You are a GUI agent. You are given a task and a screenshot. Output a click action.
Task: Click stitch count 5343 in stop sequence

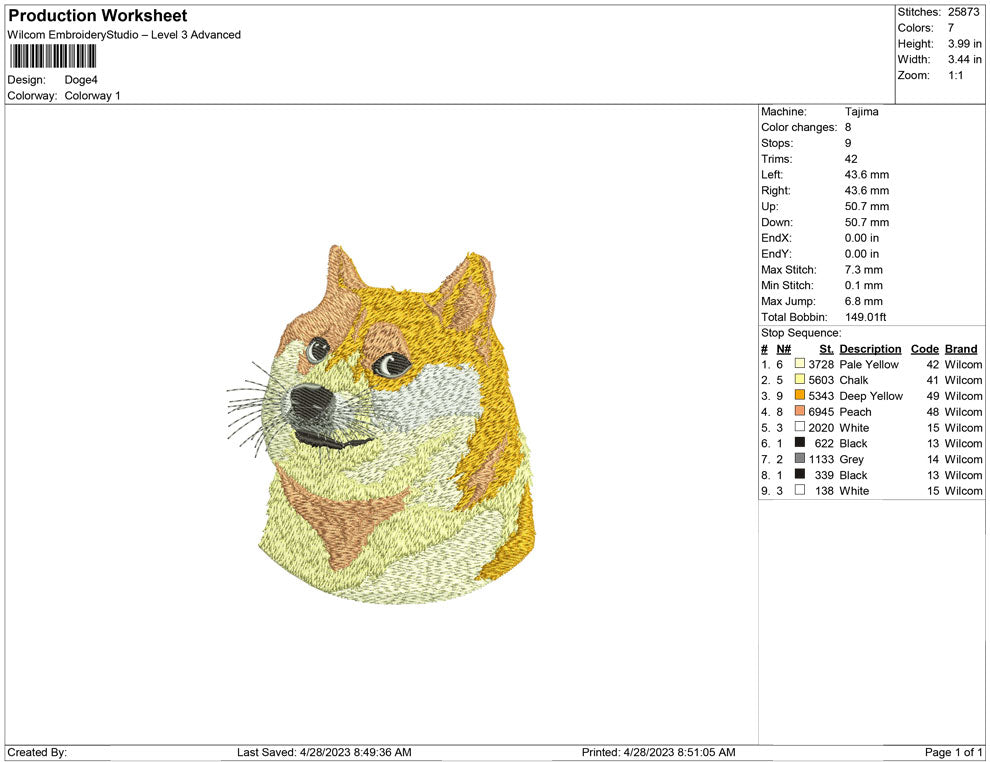pos(821,396)
